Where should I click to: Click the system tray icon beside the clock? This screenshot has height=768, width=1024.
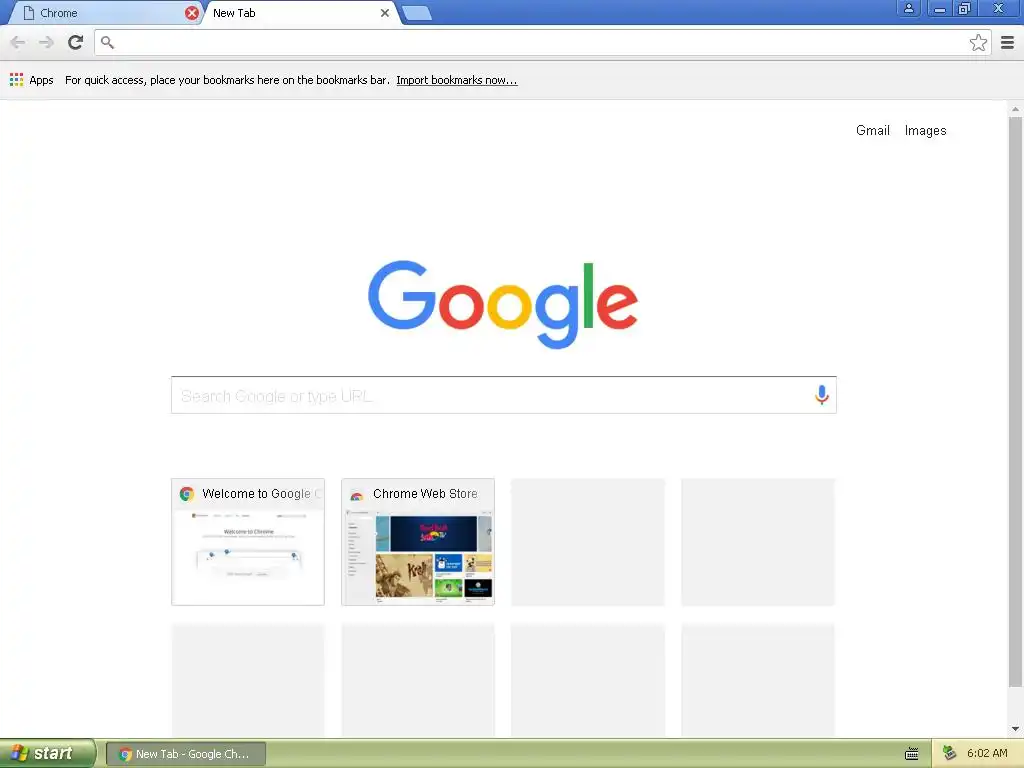coord(950,753)
